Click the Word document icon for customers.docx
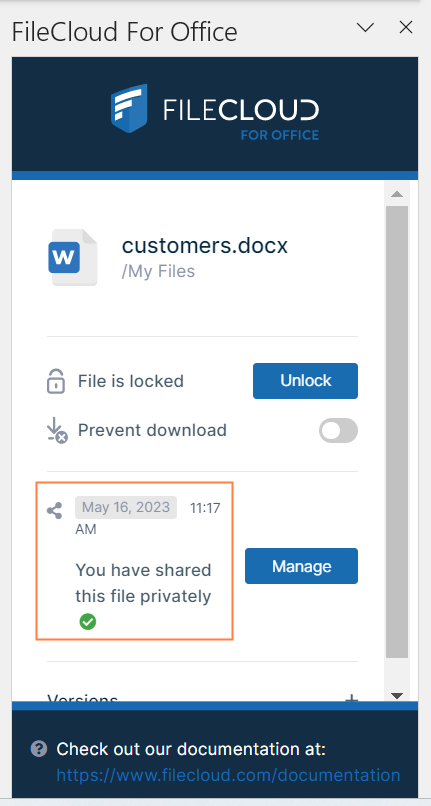Viewport: 431px width, 806px height. [x=74, y=258]
